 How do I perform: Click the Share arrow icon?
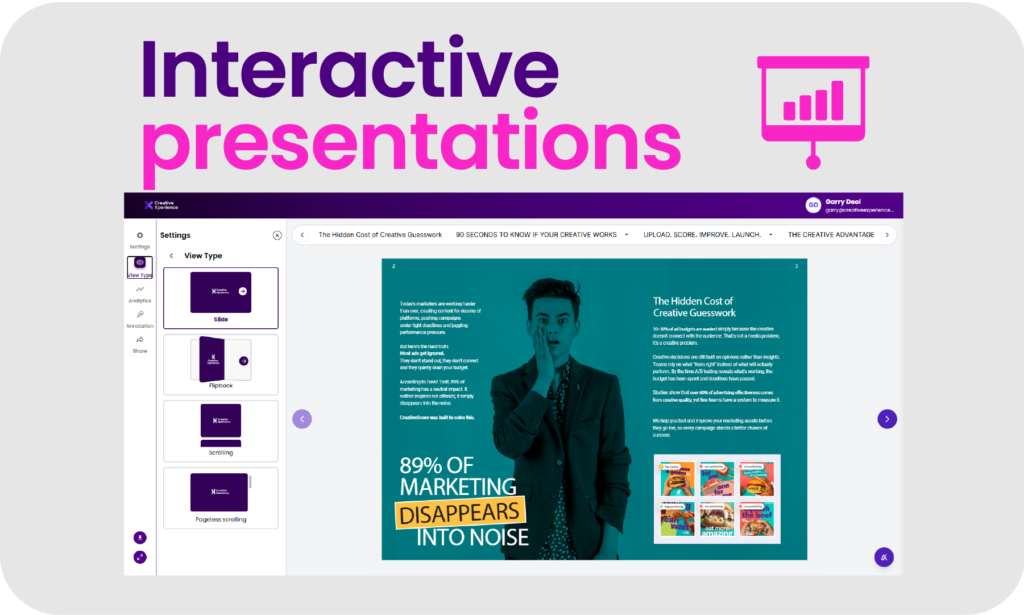coord(140,341)
